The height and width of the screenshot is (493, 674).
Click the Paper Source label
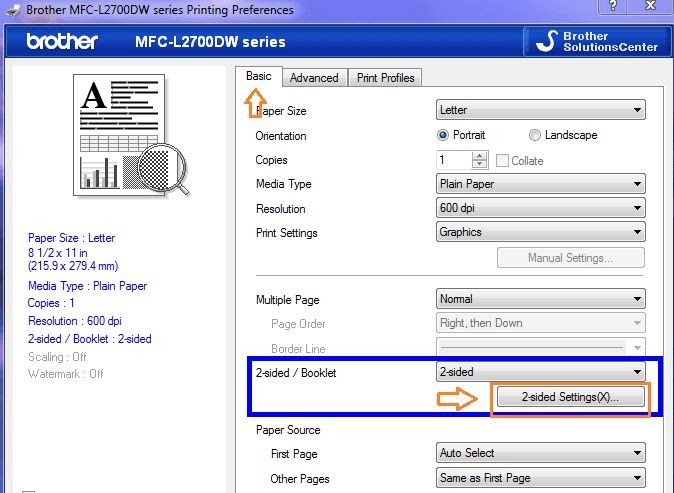click(288, 430)
